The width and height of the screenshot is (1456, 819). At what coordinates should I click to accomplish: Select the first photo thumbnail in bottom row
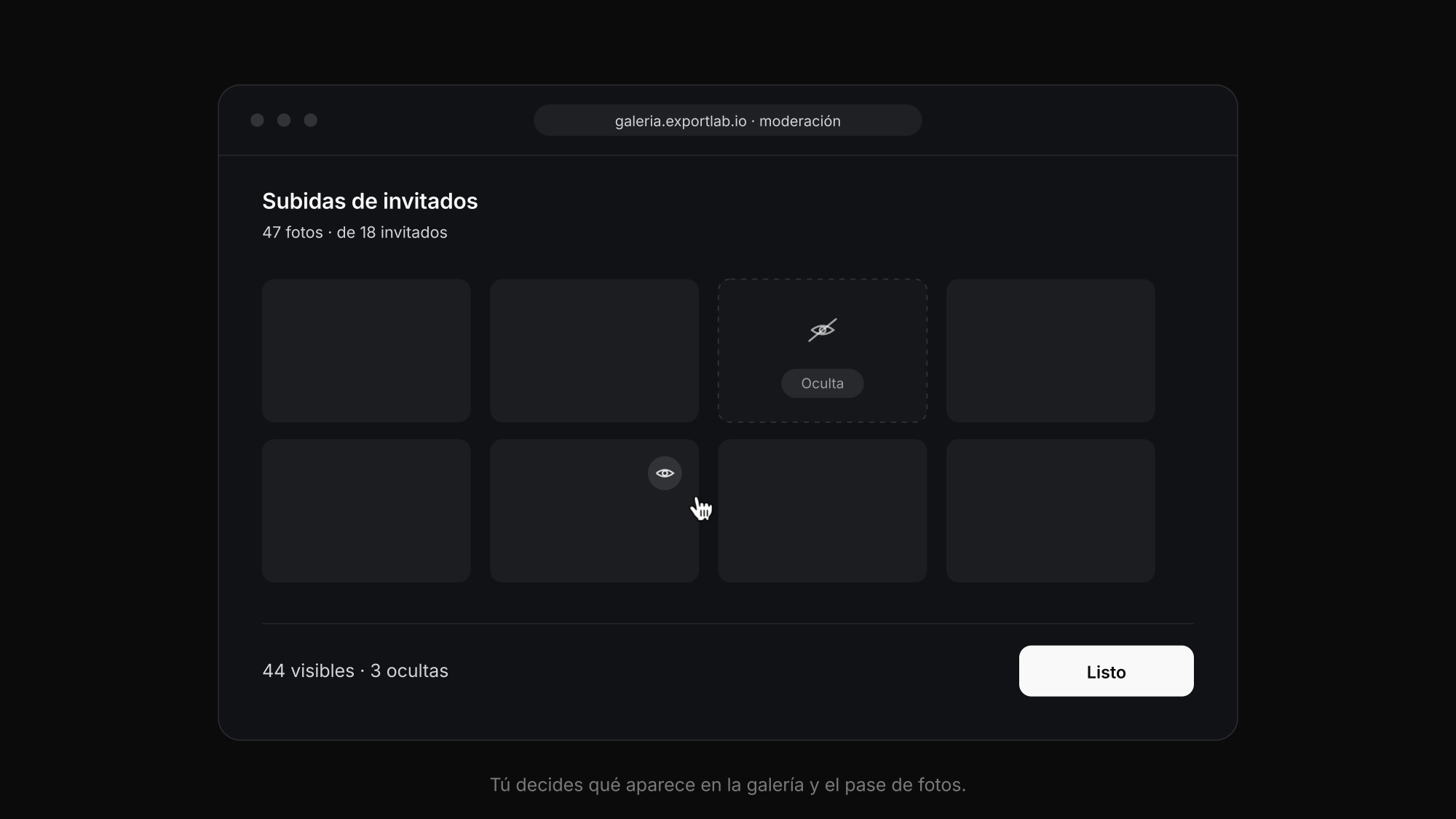tap(366, 510)
